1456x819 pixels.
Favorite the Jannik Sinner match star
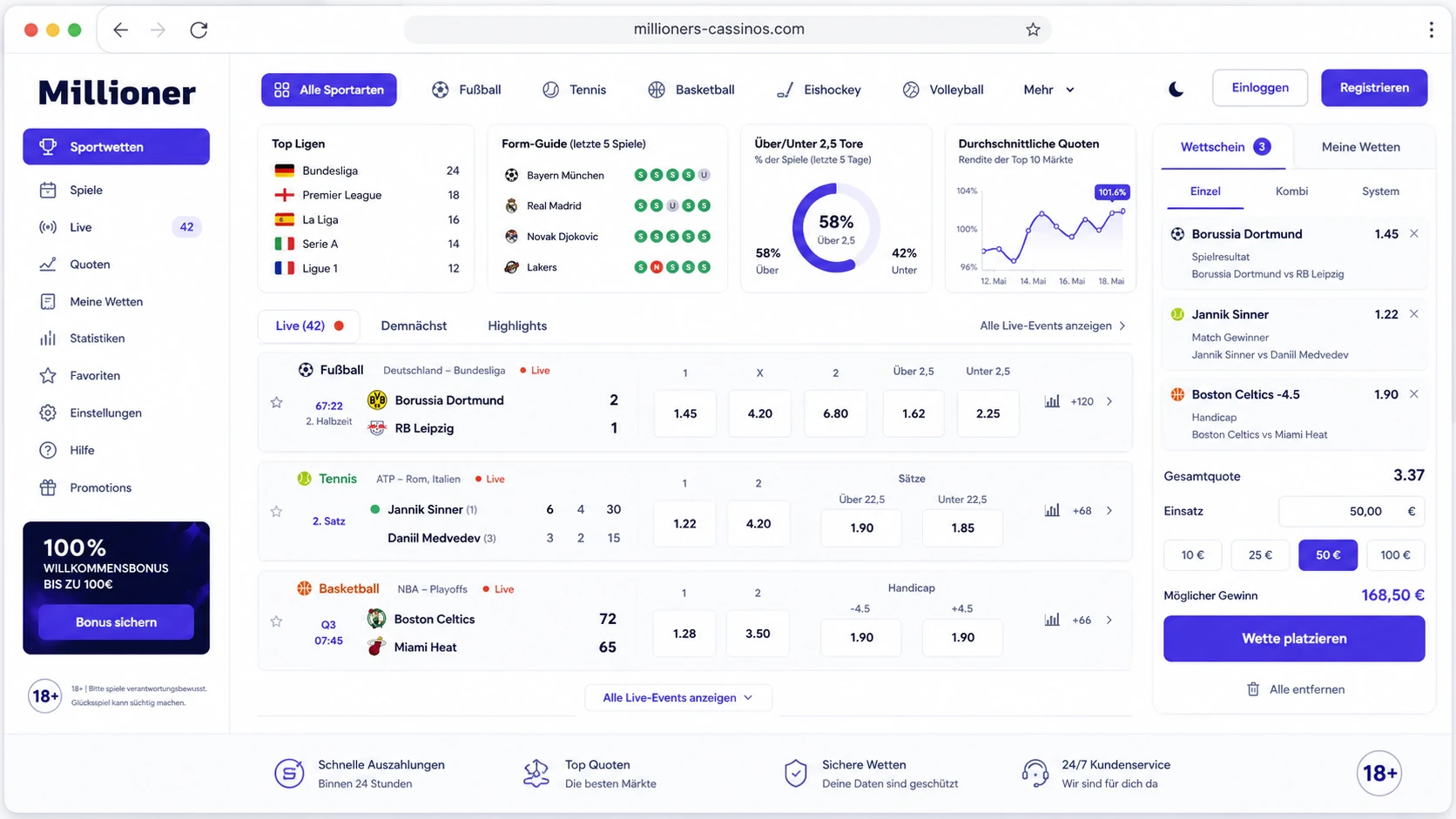(276, 511)
